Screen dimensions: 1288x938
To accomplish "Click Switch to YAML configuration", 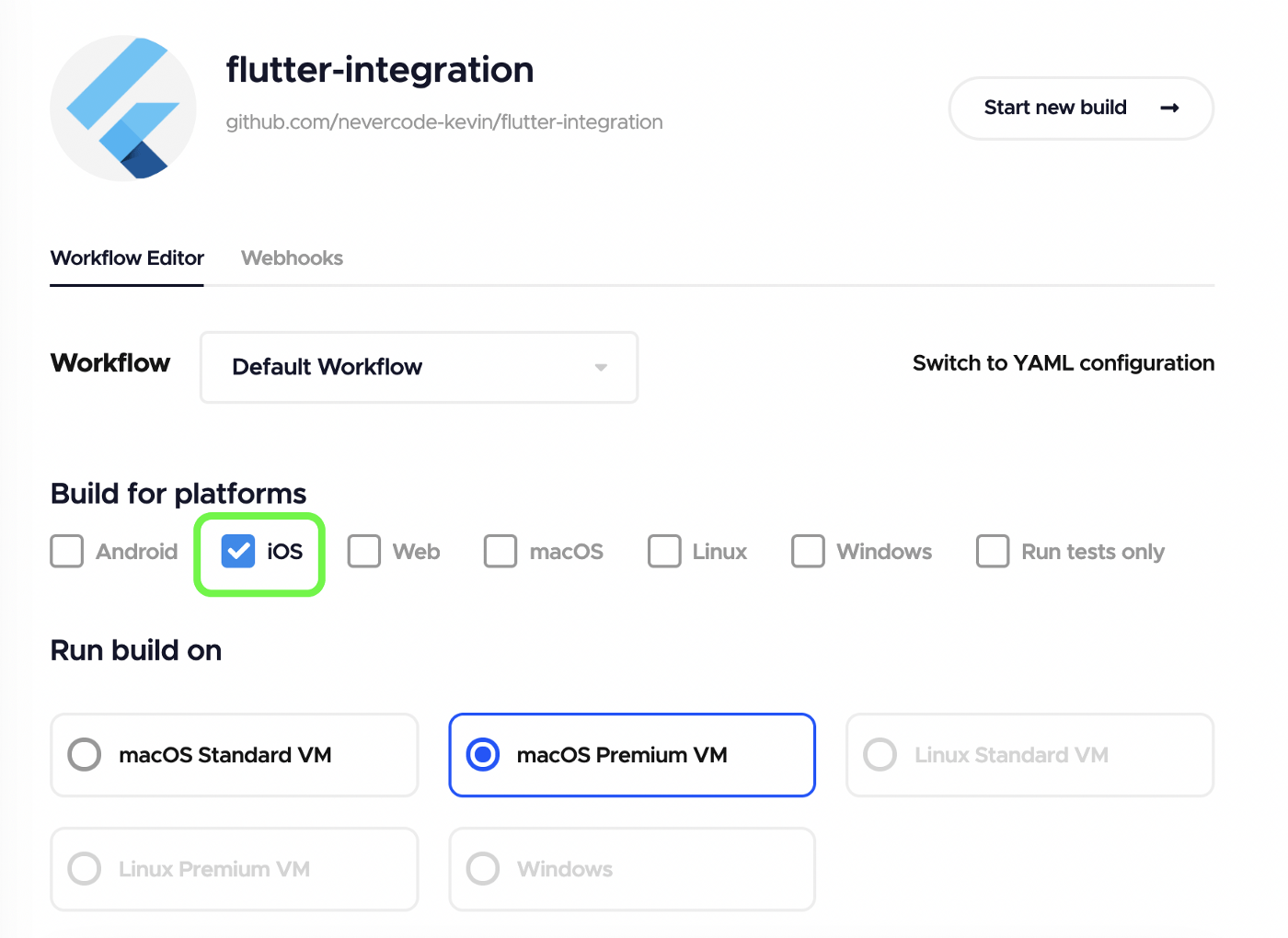I will coord(1064,363).
